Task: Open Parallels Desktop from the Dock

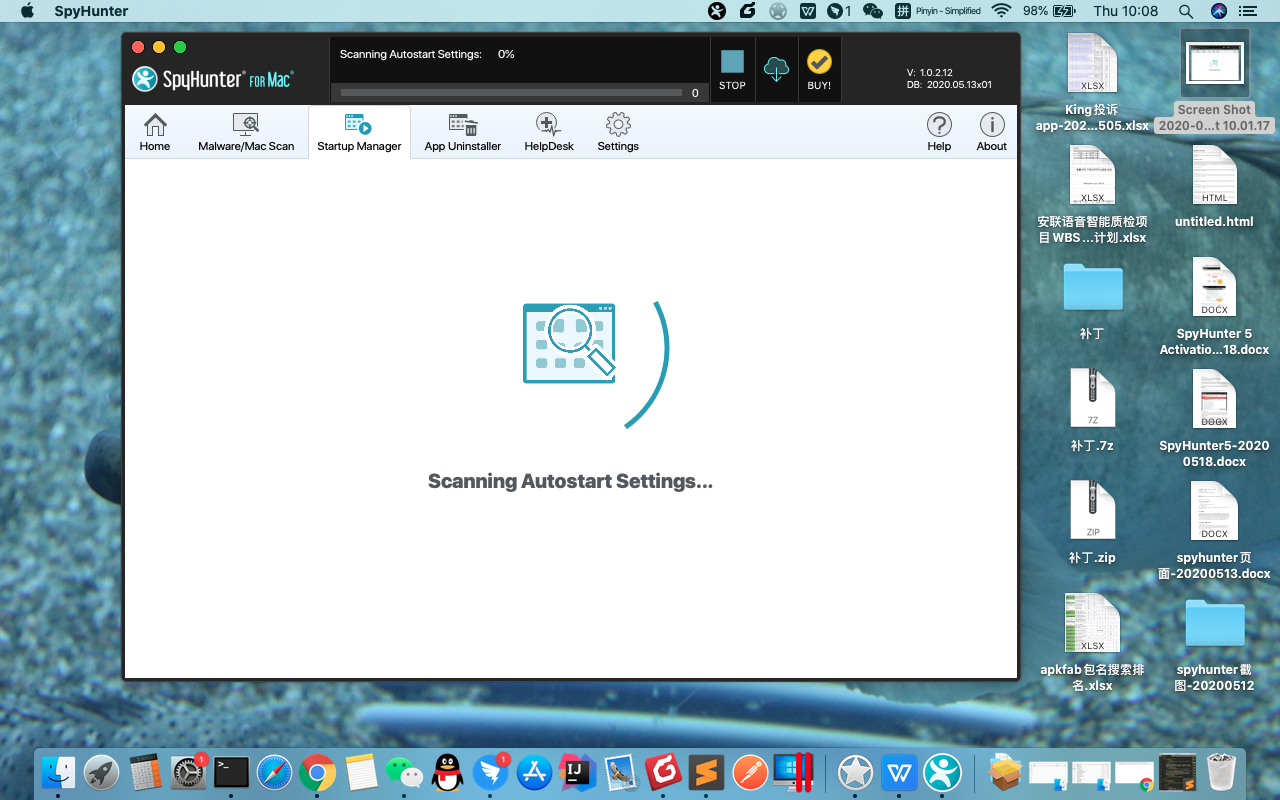Action: (792, 772)
